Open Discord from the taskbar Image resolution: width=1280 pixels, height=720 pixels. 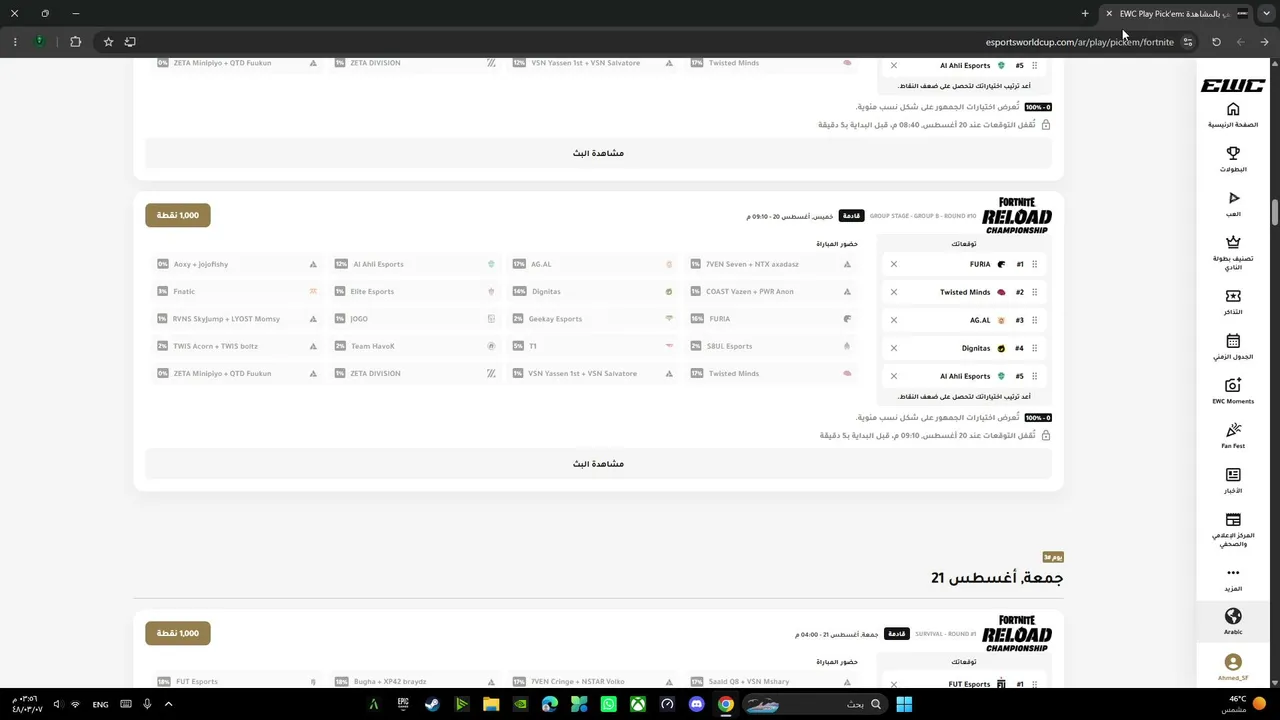[x=696, y=704]
